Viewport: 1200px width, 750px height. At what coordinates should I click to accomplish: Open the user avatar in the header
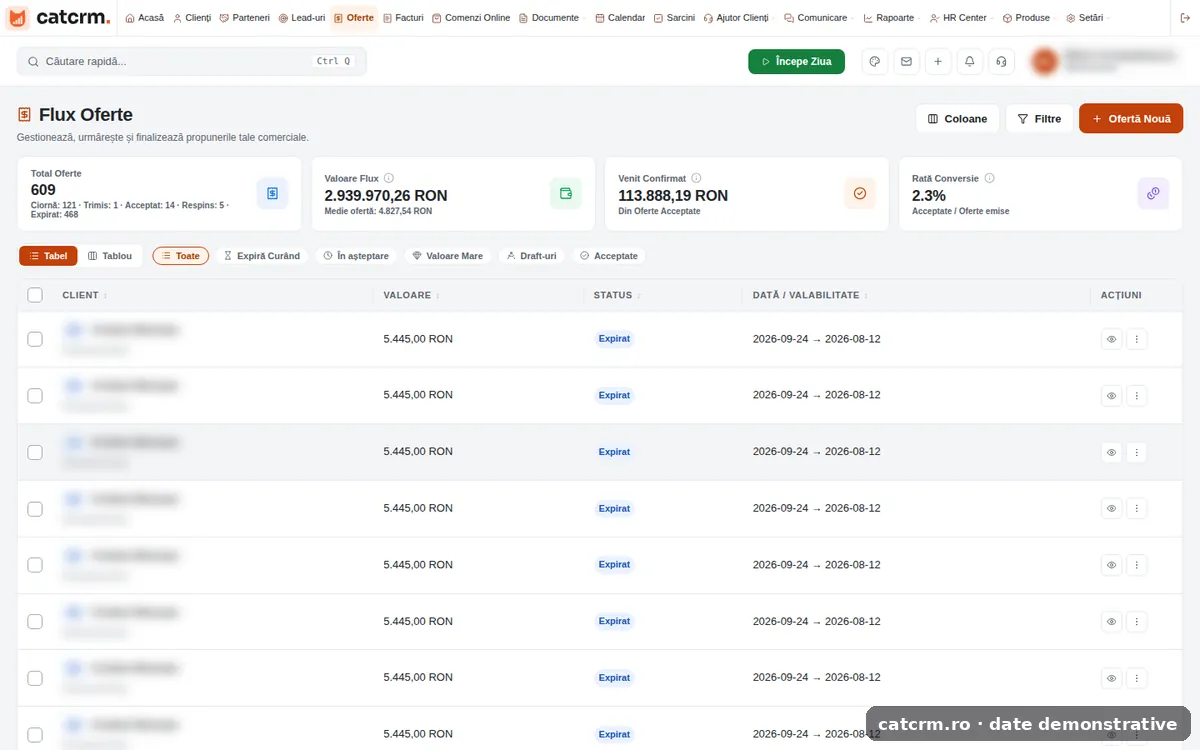1044,61
